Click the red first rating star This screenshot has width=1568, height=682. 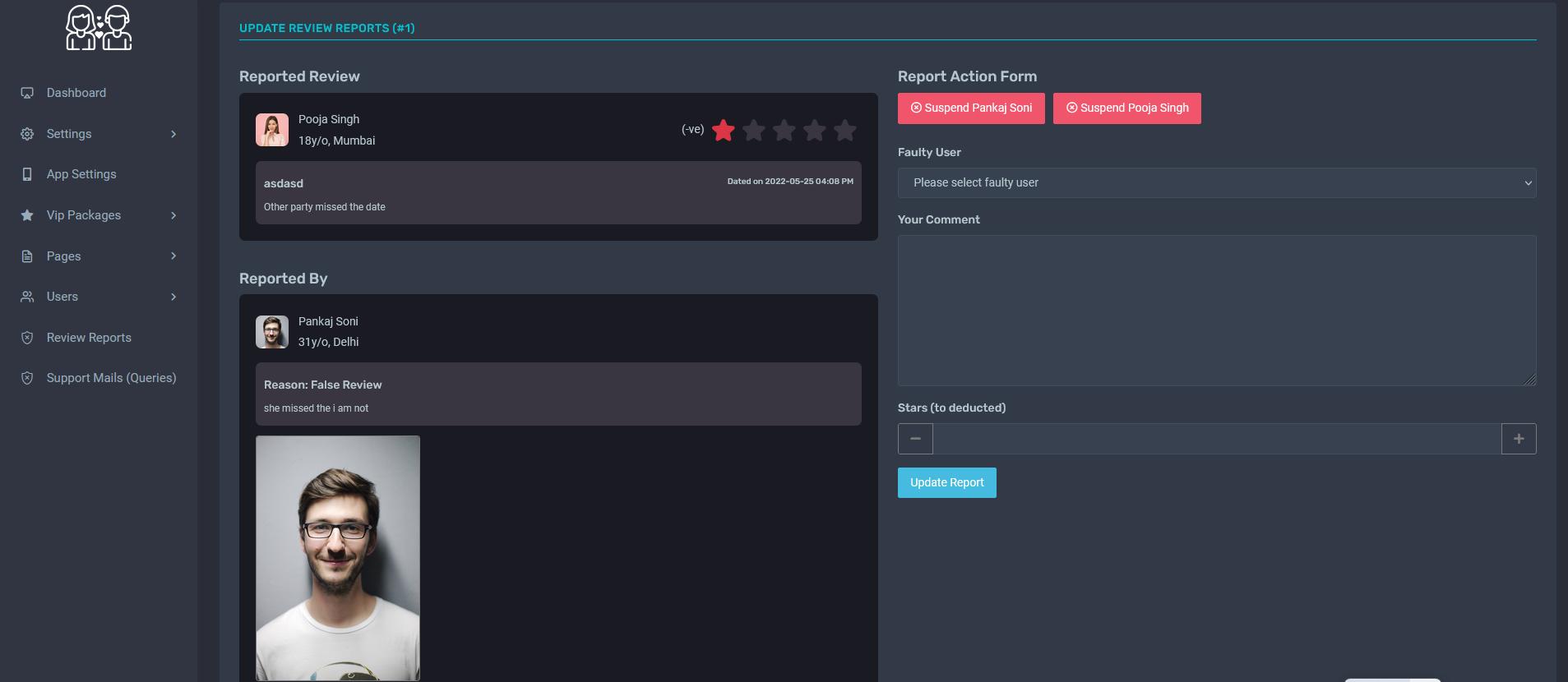pos(724,130)
